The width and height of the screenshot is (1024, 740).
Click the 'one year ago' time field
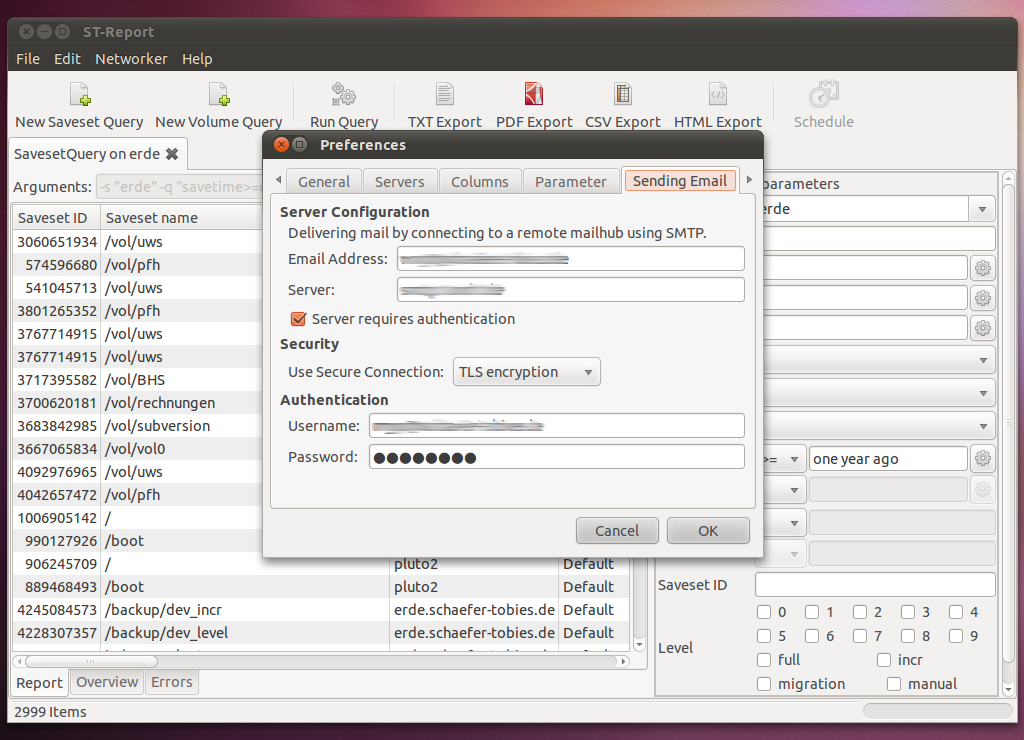888,458
